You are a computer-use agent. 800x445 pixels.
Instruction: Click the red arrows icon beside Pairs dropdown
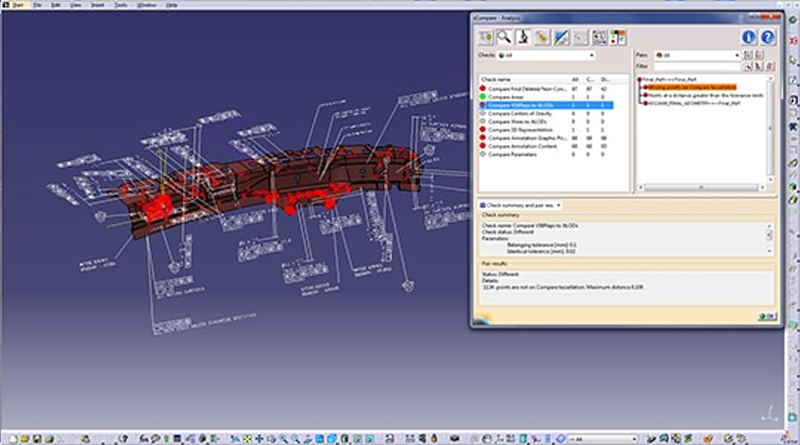[x=759, y=55]
